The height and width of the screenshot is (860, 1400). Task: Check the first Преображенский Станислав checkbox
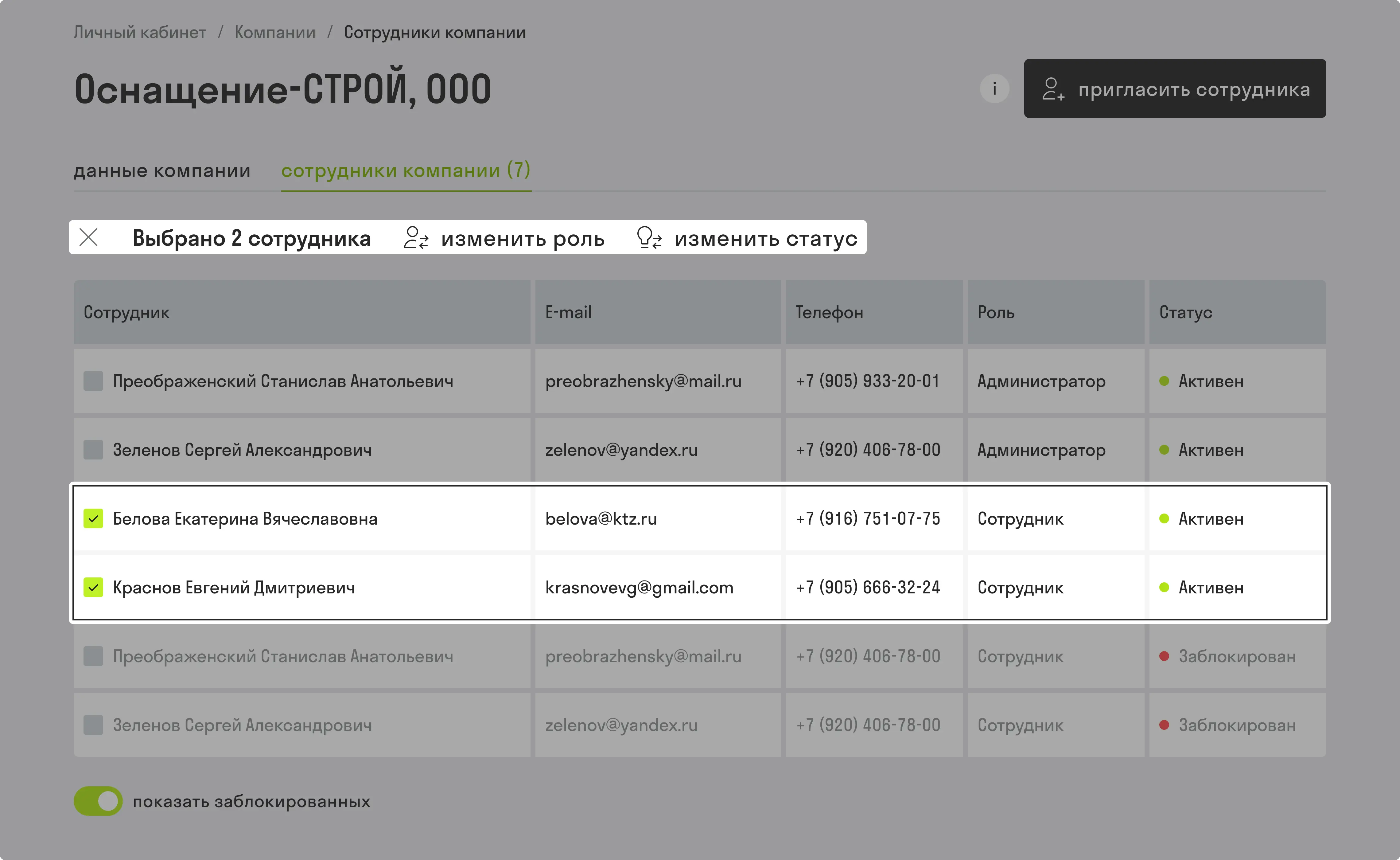93,381
